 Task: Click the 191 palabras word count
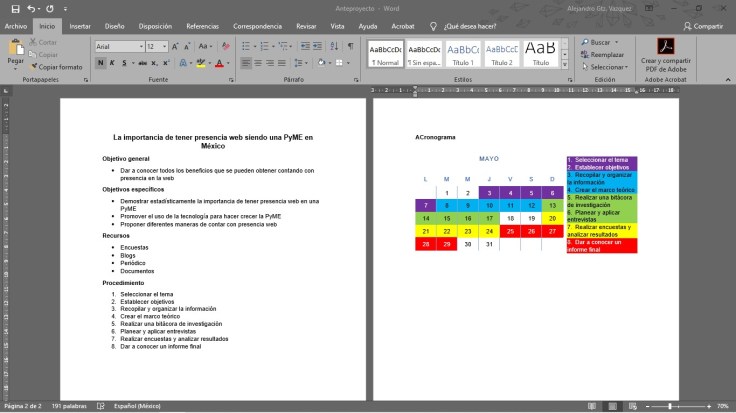tap(69, 406)
